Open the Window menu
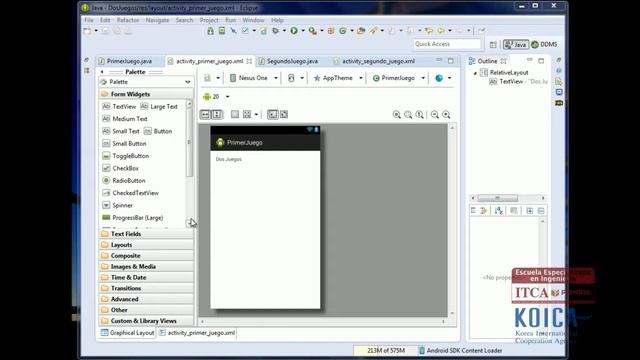This screenshot has height=360, width=640. click(253, 20)
